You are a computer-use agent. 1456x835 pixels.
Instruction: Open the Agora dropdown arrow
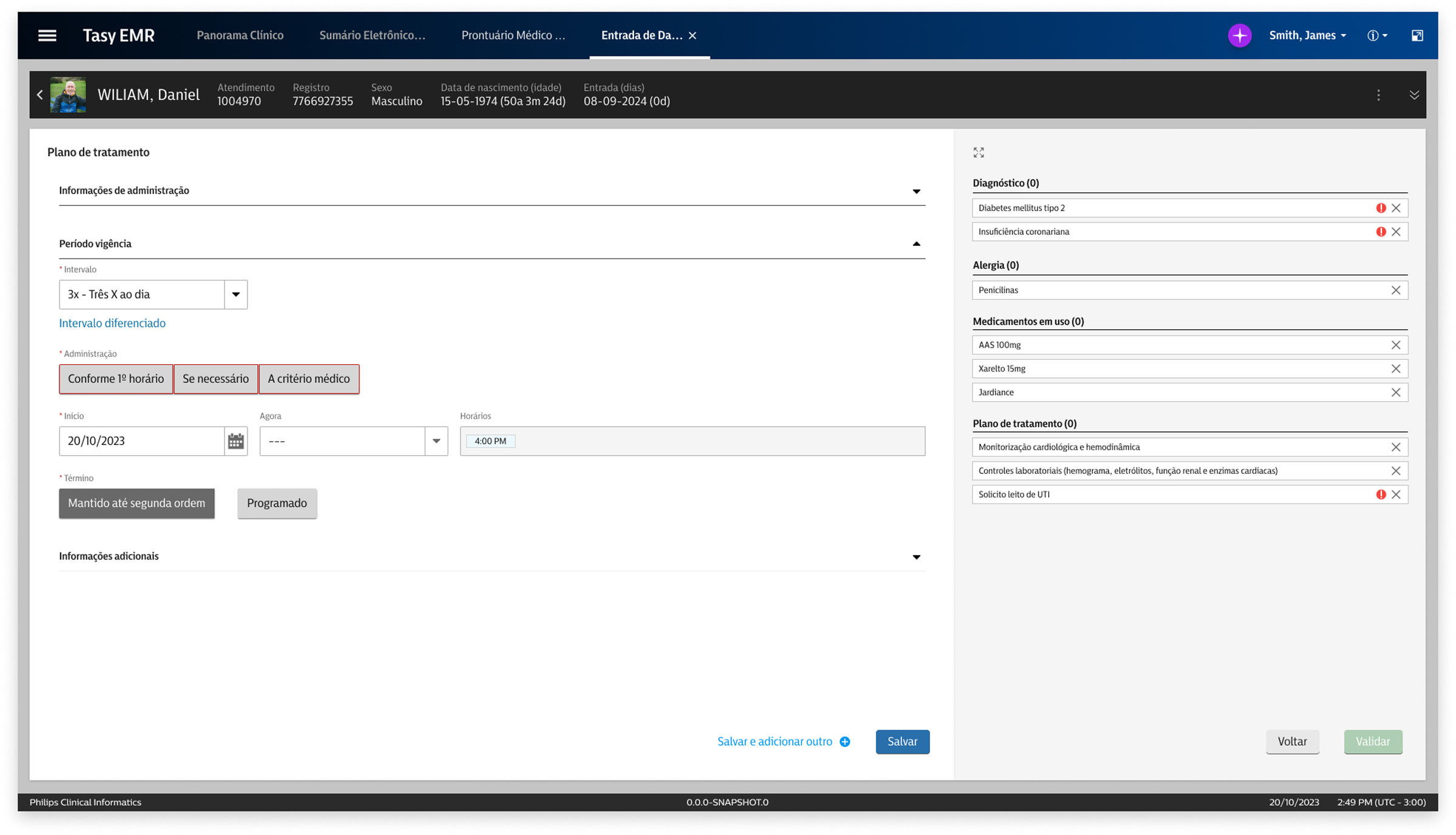click(x=436, y=441)
